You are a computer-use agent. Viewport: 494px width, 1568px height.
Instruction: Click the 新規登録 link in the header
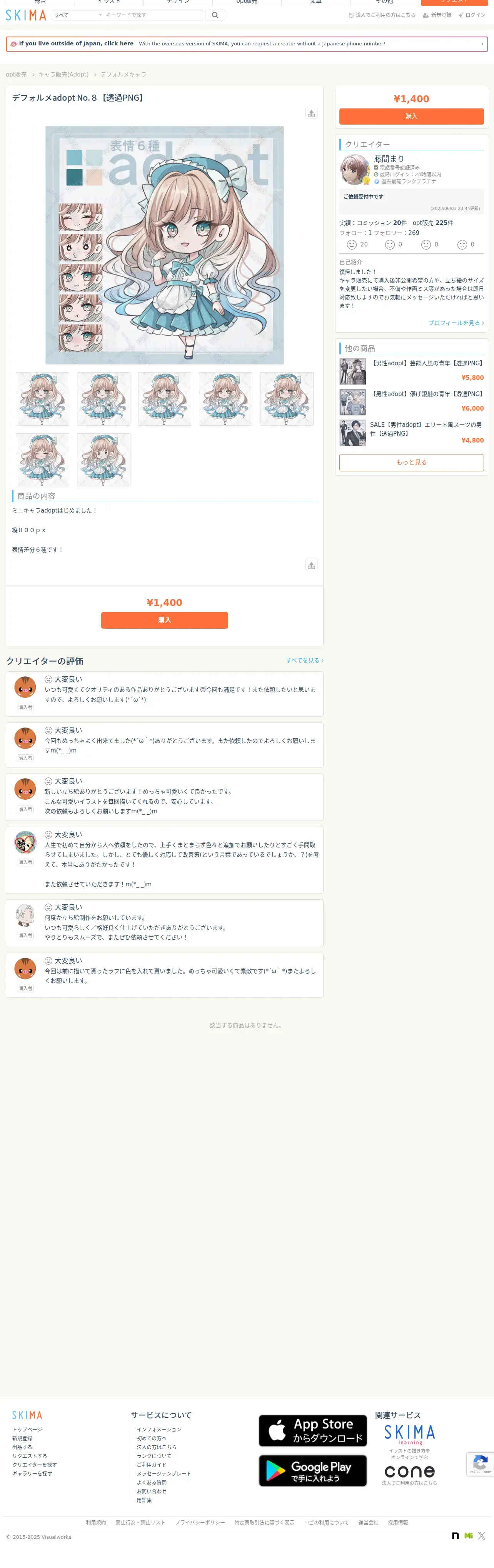click(x=437, y=15)
